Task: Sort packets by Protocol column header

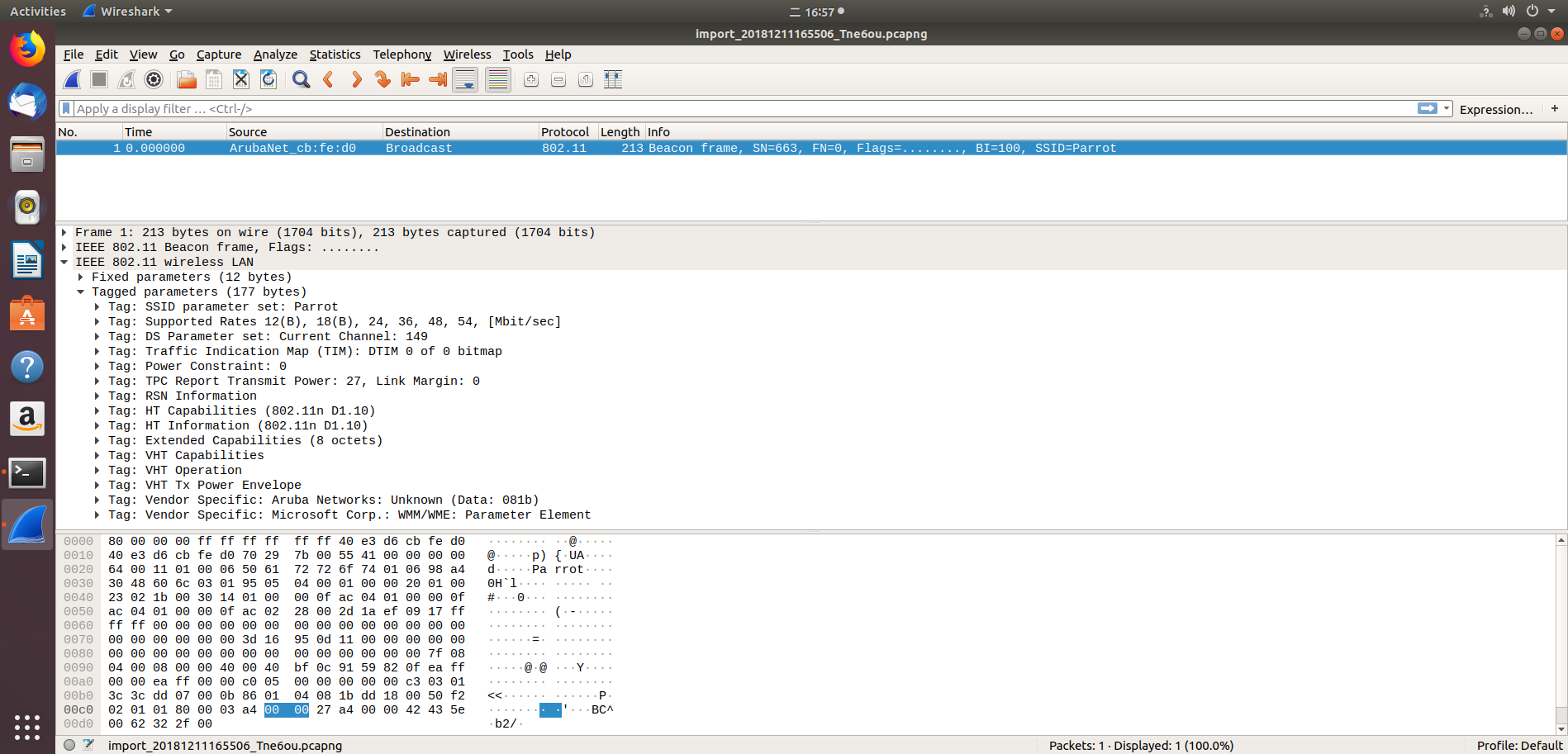Action: (x=567, y=132)
